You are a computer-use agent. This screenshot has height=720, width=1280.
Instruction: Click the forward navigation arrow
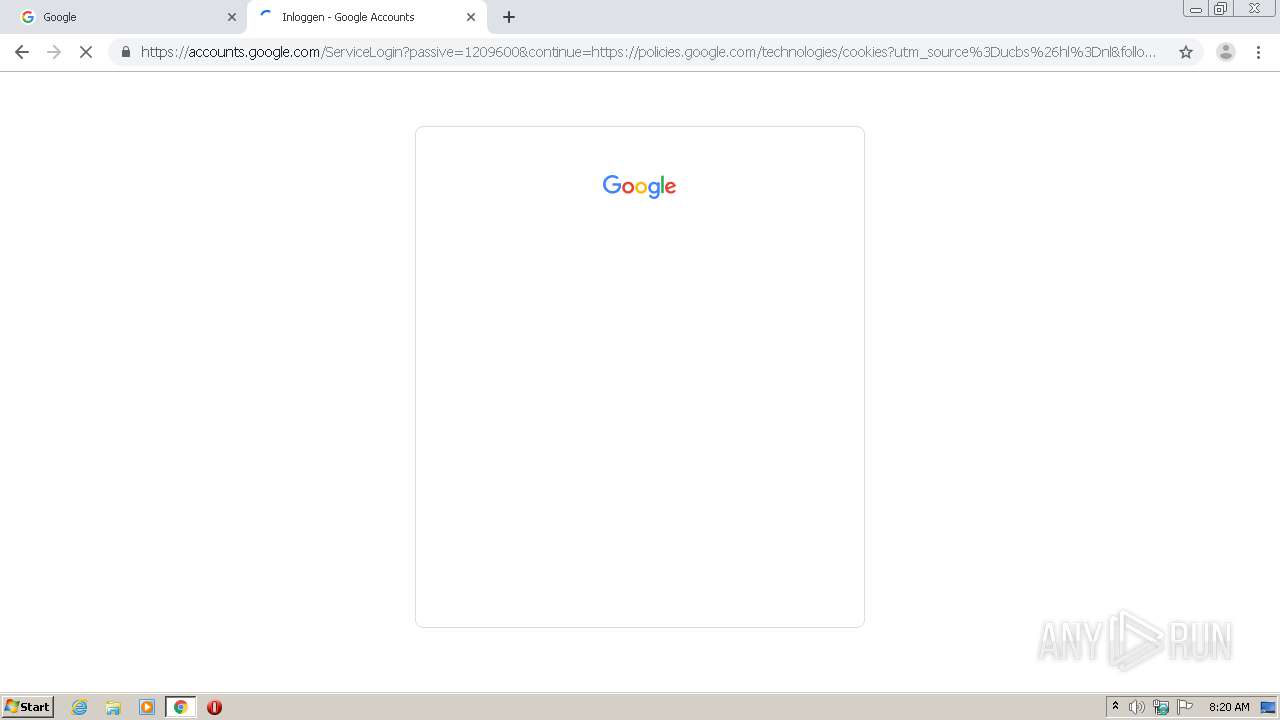click(54, 52)
